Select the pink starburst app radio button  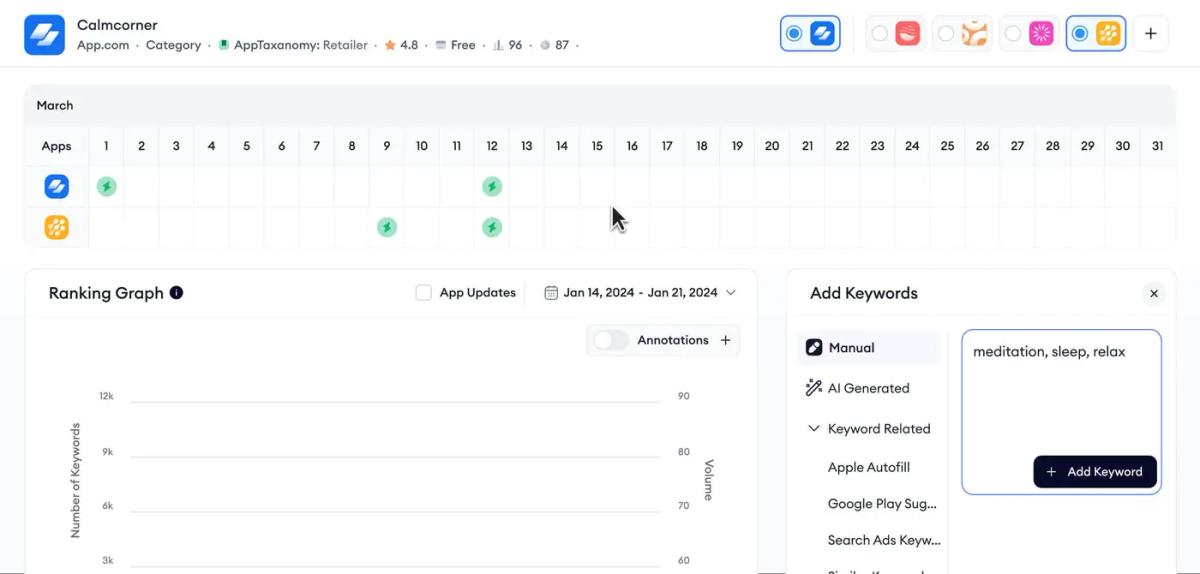[1013, 34]
